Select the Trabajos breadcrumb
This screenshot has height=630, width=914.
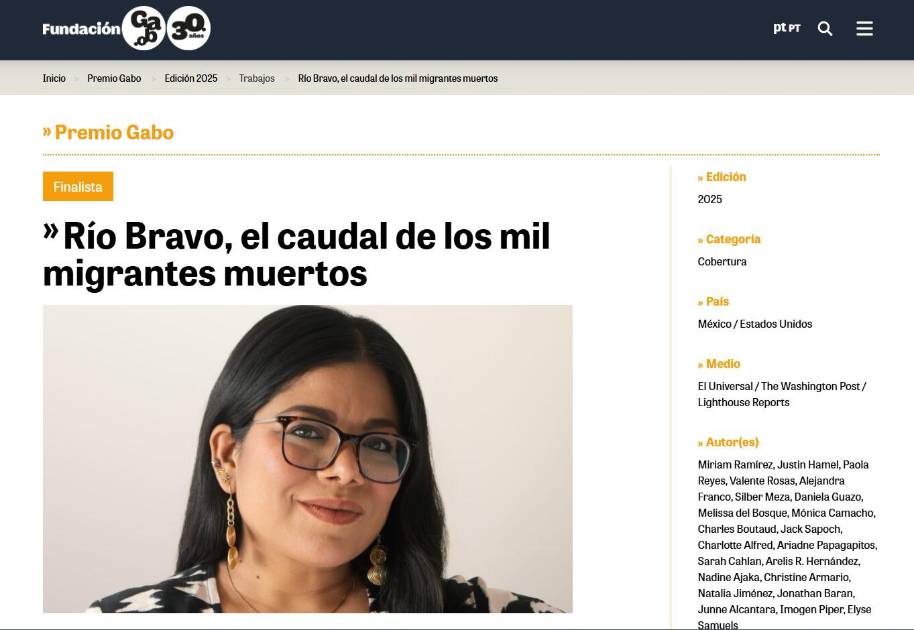tap(256, 78)
